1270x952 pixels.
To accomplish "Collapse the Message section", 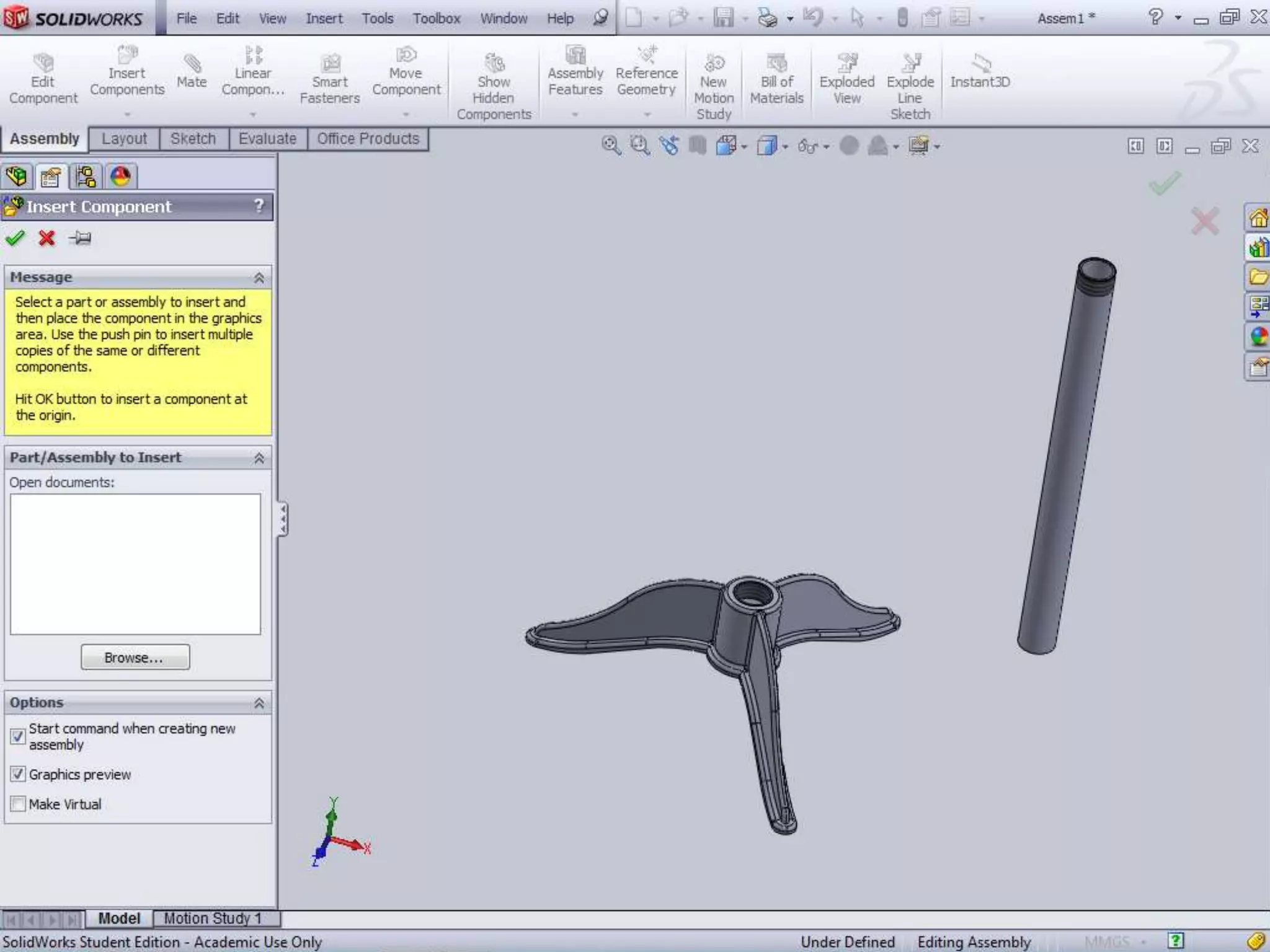I will pyautogui.click(x=259, y=278).
